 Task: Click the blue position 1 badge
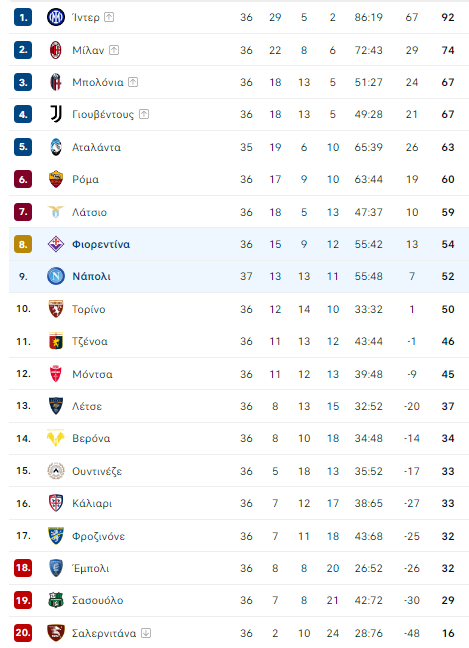[23, 17]
